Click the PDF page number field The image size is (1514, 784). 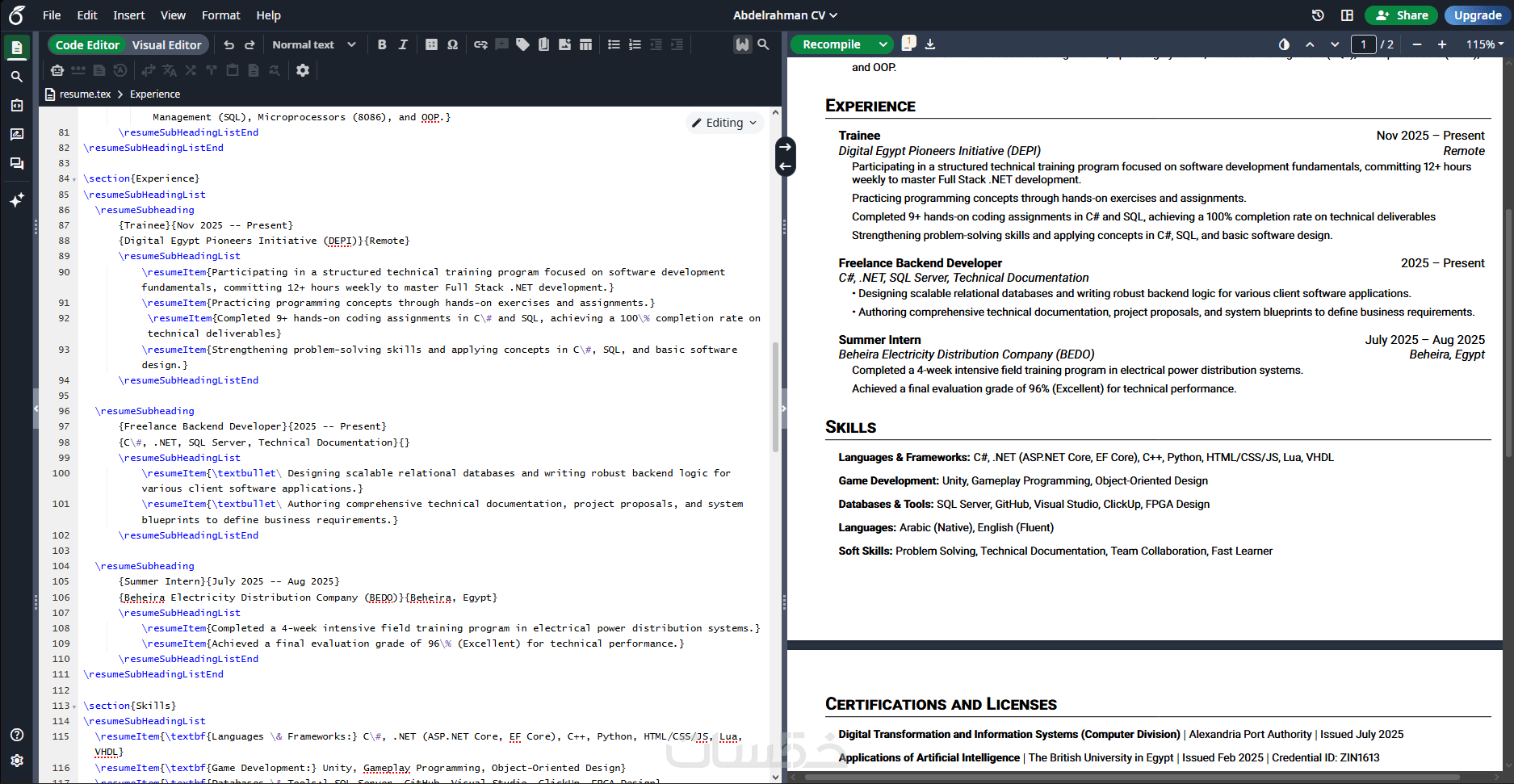1364,44
